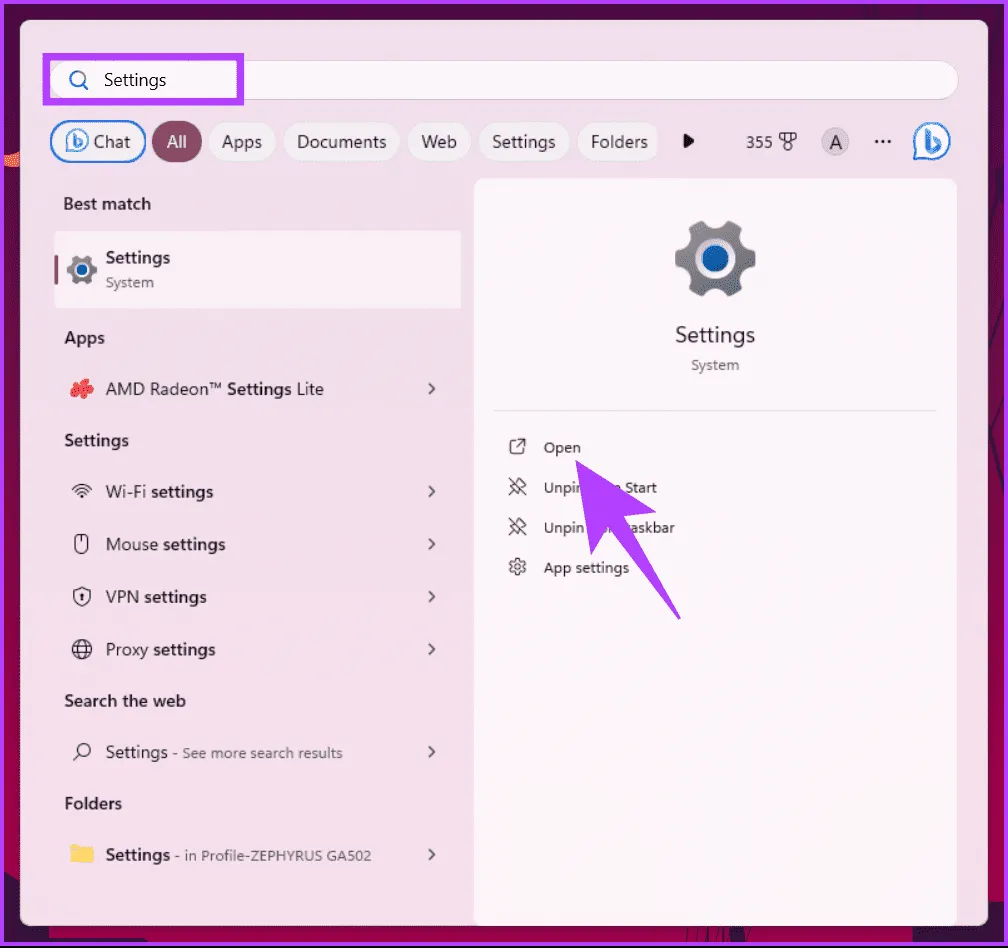
Task: Expand the Mouse settings result arrow
Action: [x=432, y=544]
